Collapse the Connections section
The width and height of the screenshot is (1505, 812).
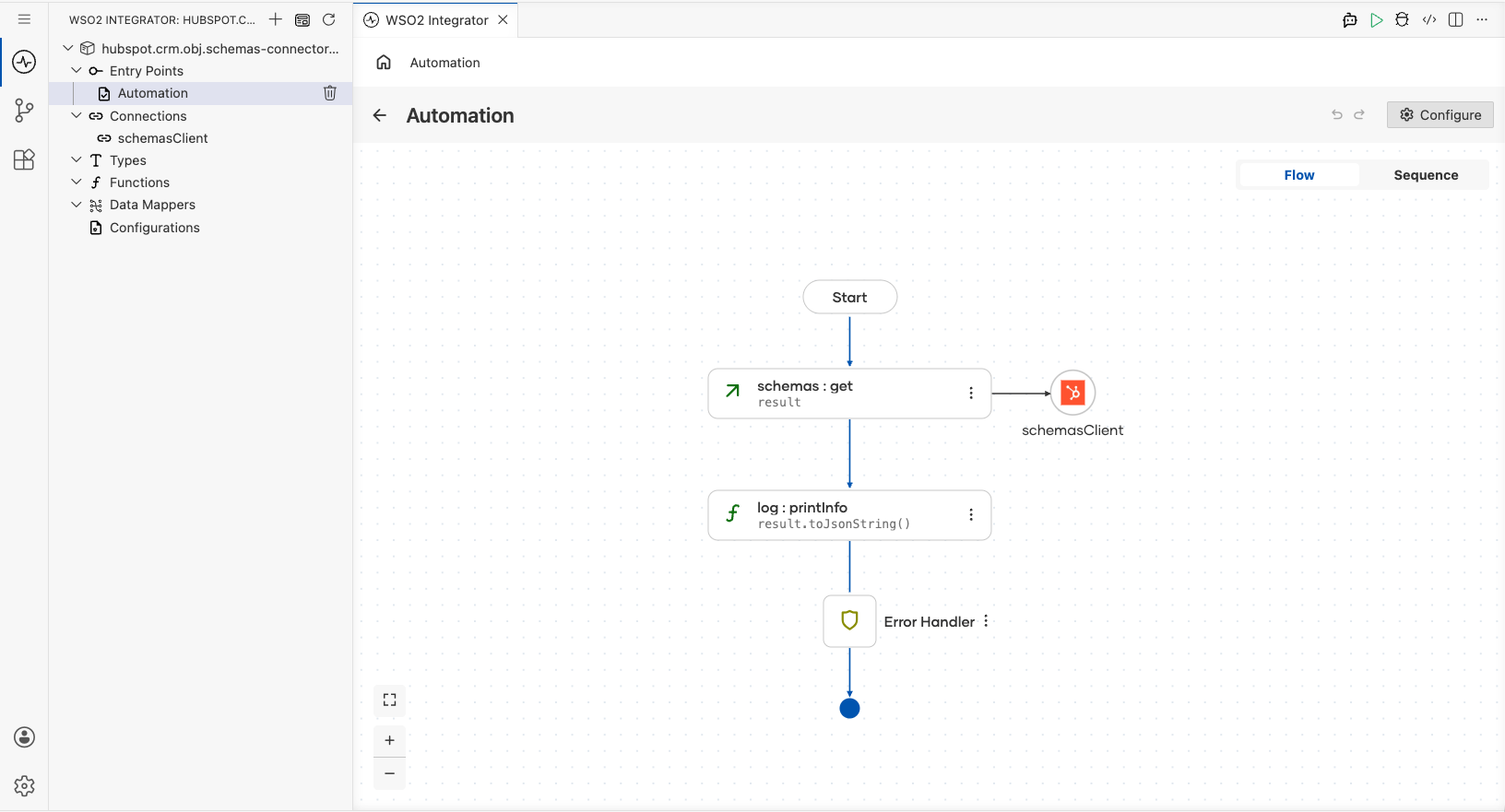click(x=77, y=116)
